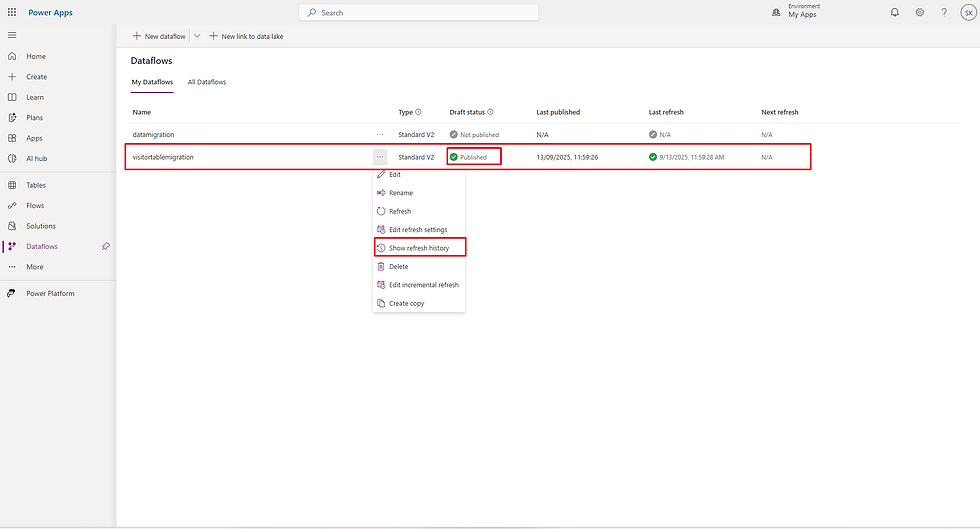
Task: Click New link to data lake
Action: pos(246,36)
